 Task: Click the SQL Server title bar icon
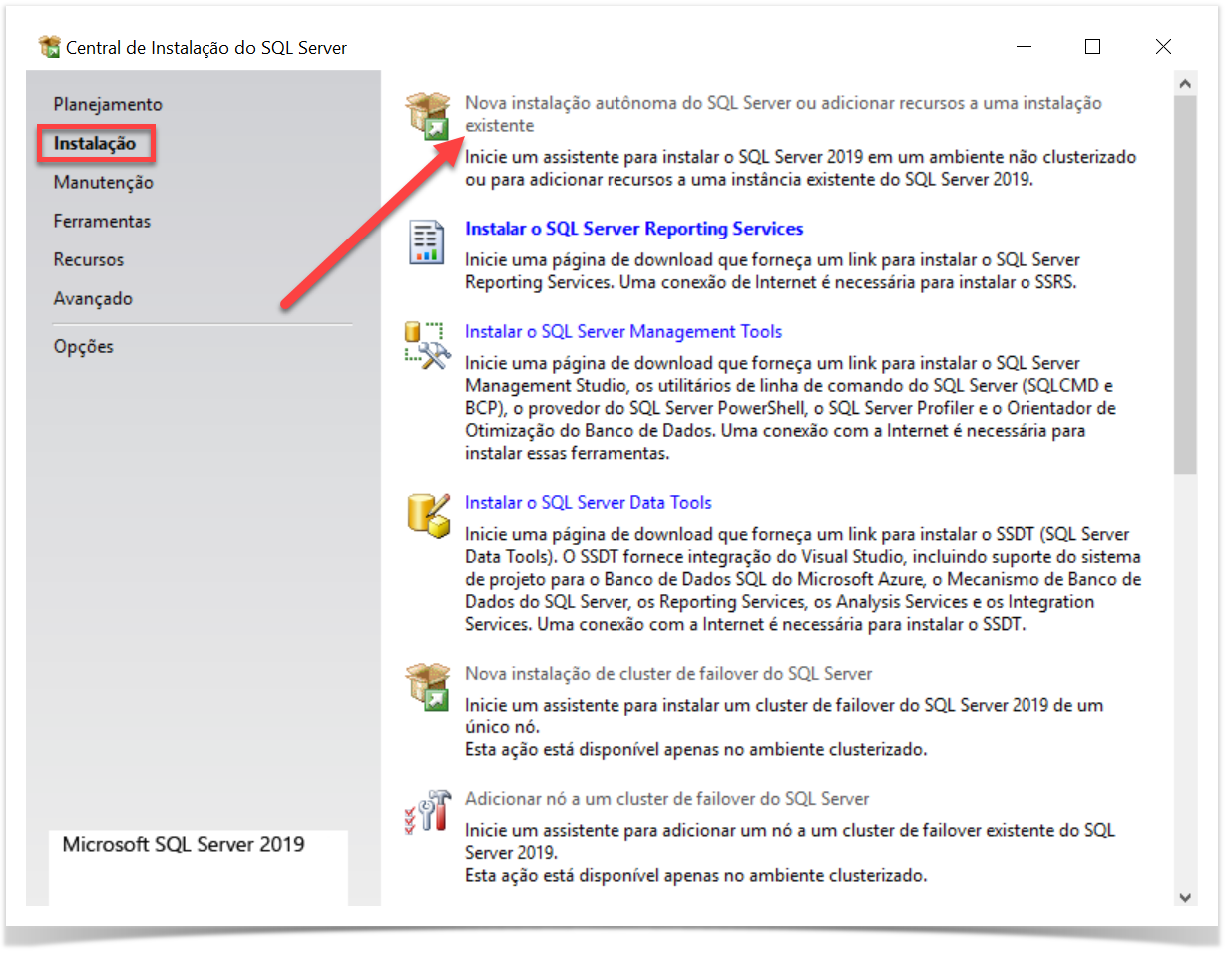[x=49, y=47]
